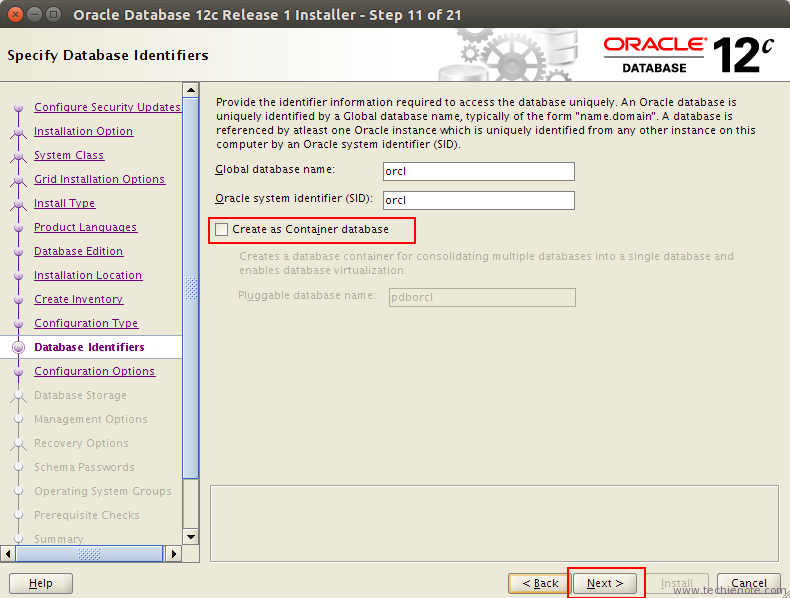The height and width of the screenshot is (598, 790).
Task: Click the horizontal scroll right arrow
Action: (174, 554)
